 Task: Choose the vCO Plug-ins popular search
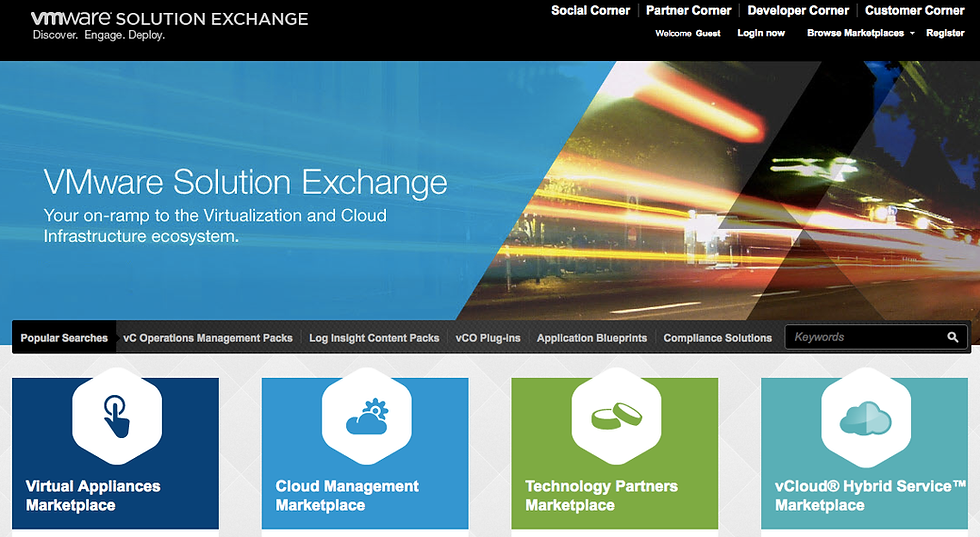click(x=488, y=338)
